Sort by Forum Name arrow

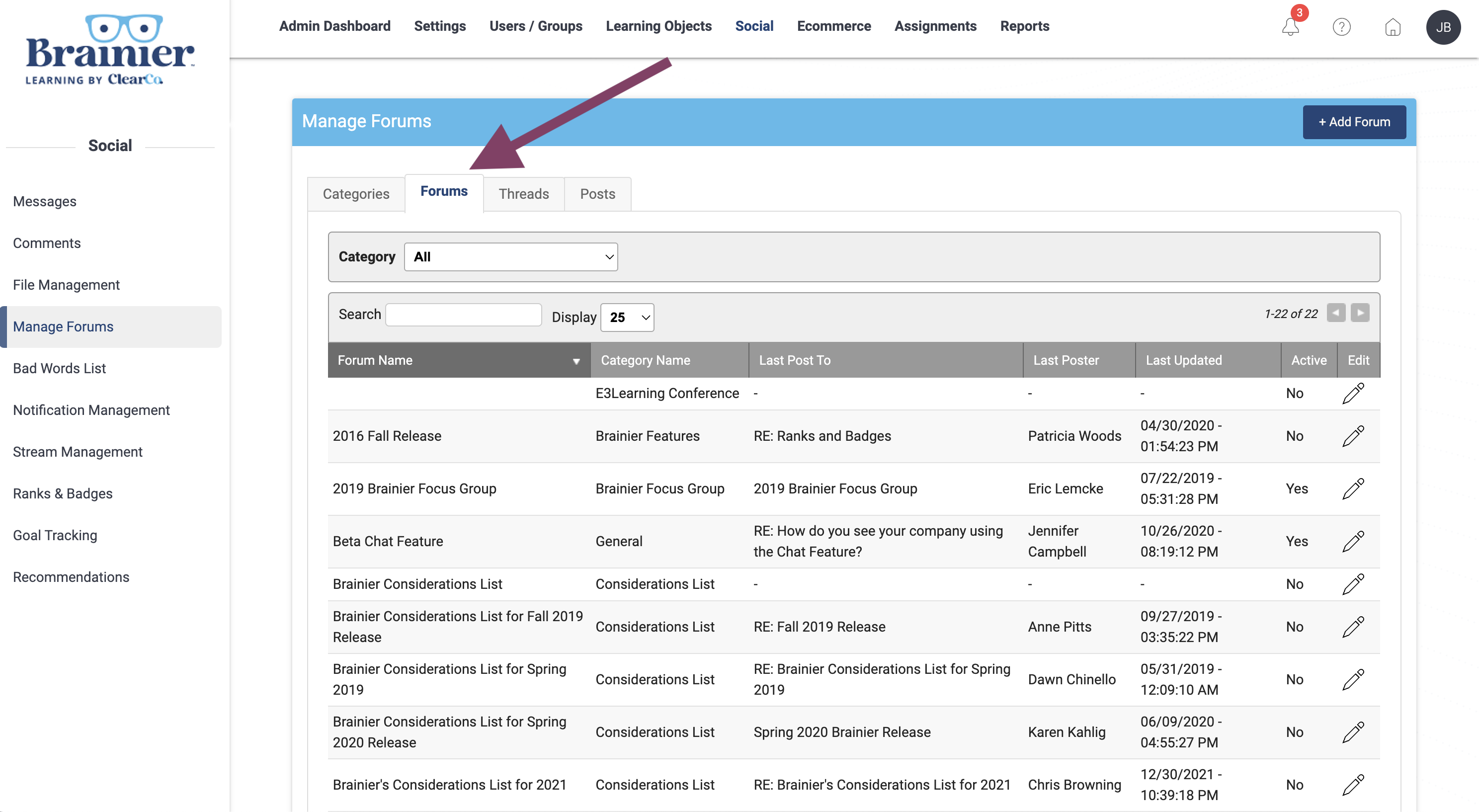click(576, 361)
